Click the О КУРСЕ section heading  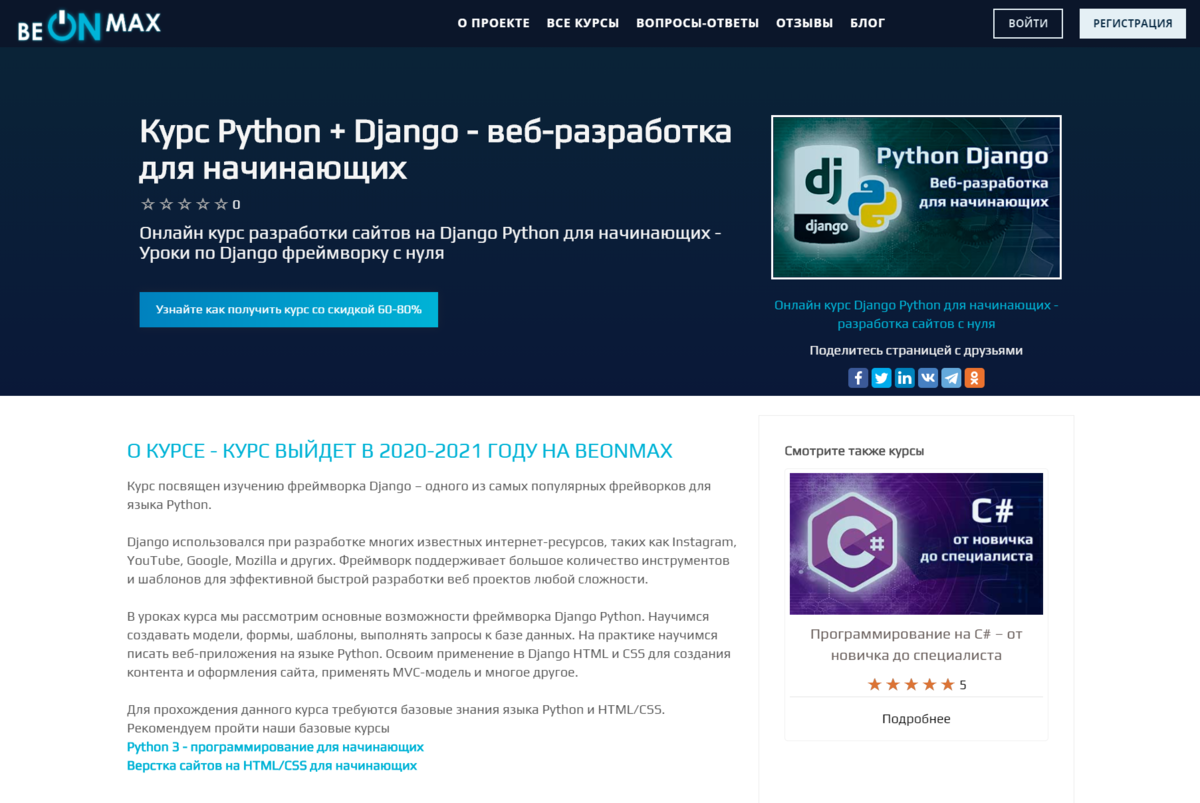tap(400, 450)
